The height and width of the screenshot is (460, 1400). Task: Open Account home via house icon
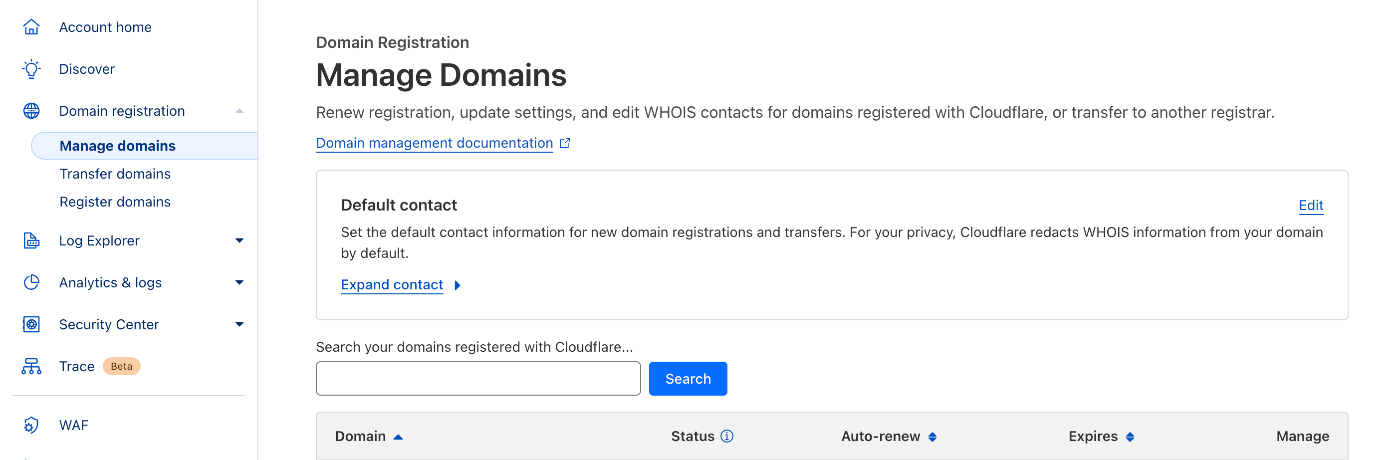point(32,27)
